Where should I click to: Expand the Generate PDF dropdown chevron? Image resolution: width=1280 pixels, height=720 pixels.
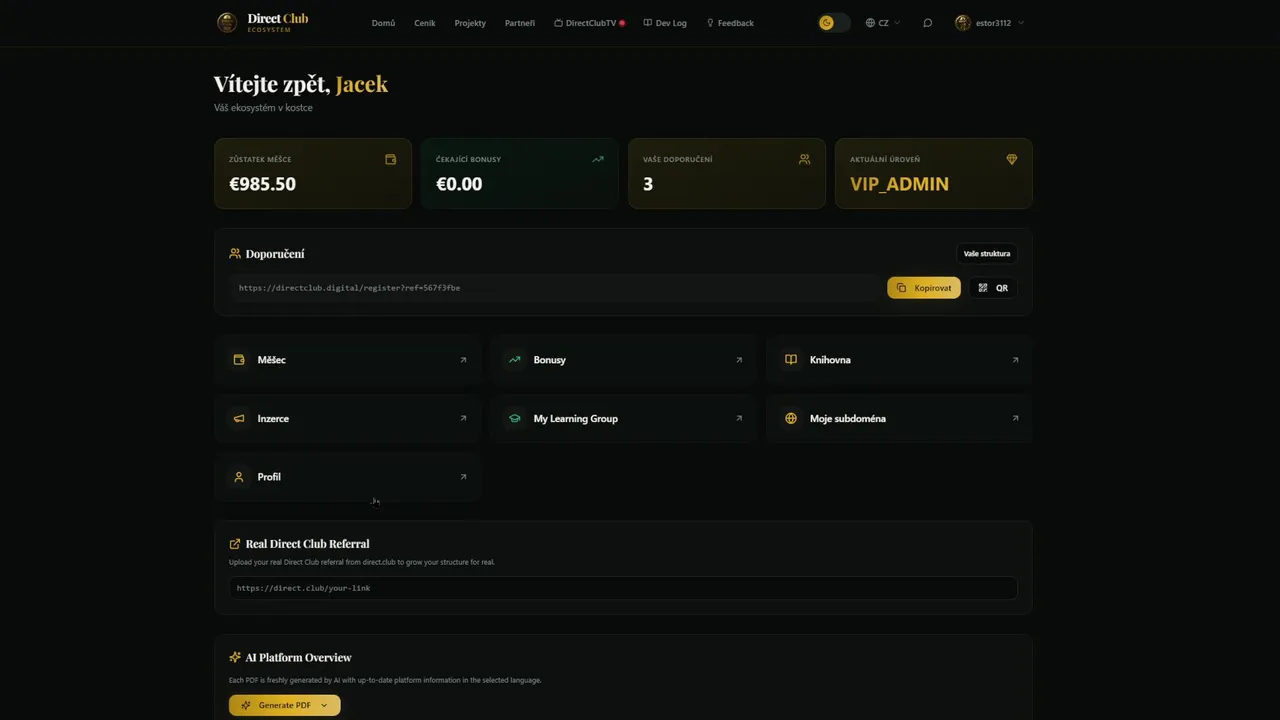[x=324, y=705]
